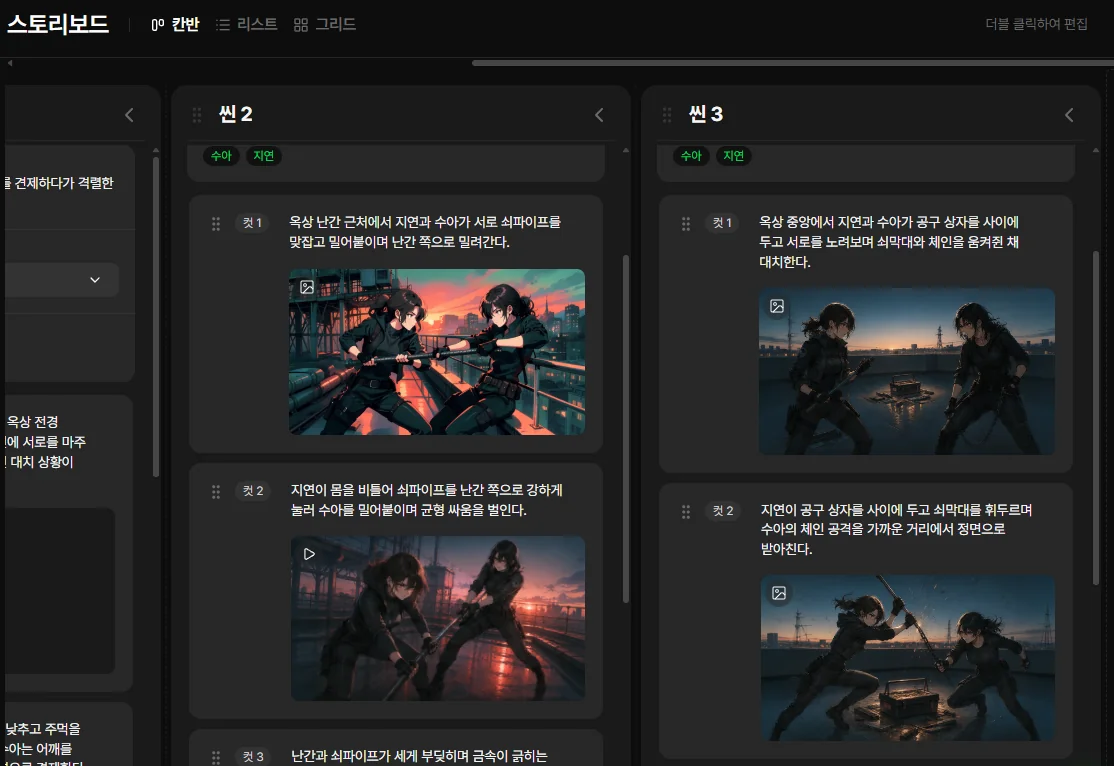The image size is (1114, 766).
Task: Click the horizontal scrollbar at top
Action: tap(793, 63)
